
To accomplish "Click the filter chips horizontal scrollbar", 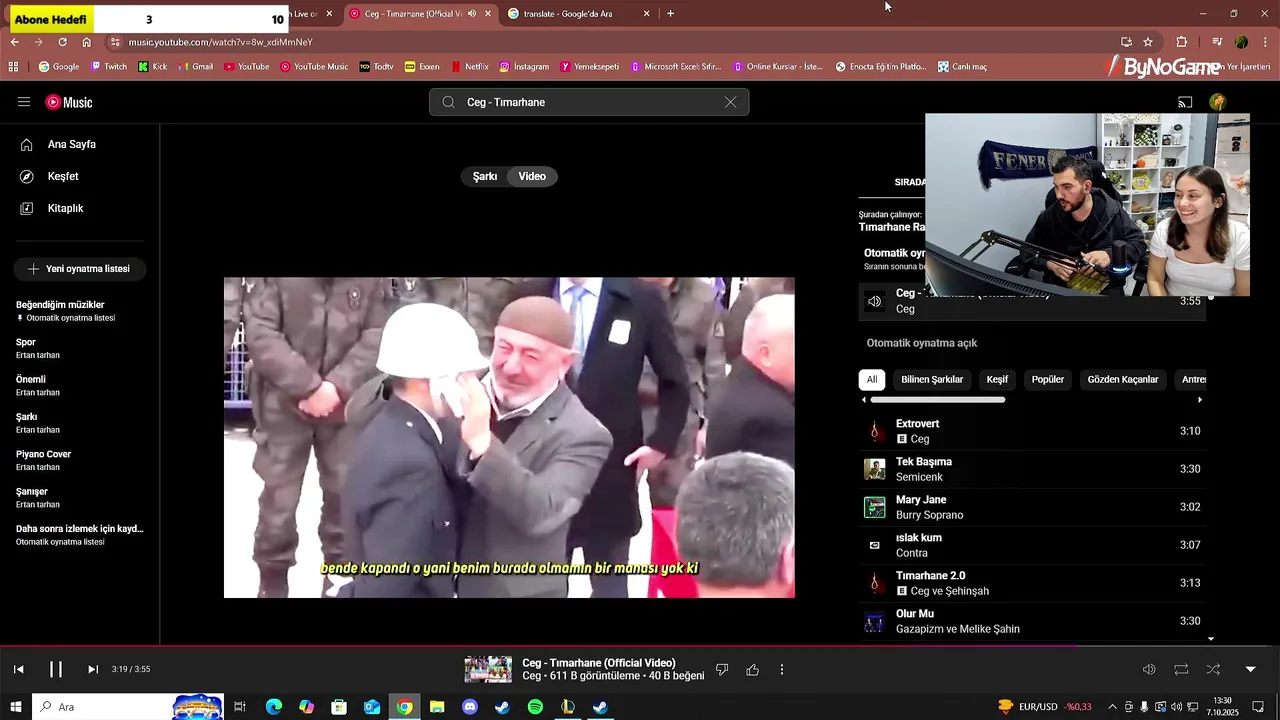I will 937,400.
